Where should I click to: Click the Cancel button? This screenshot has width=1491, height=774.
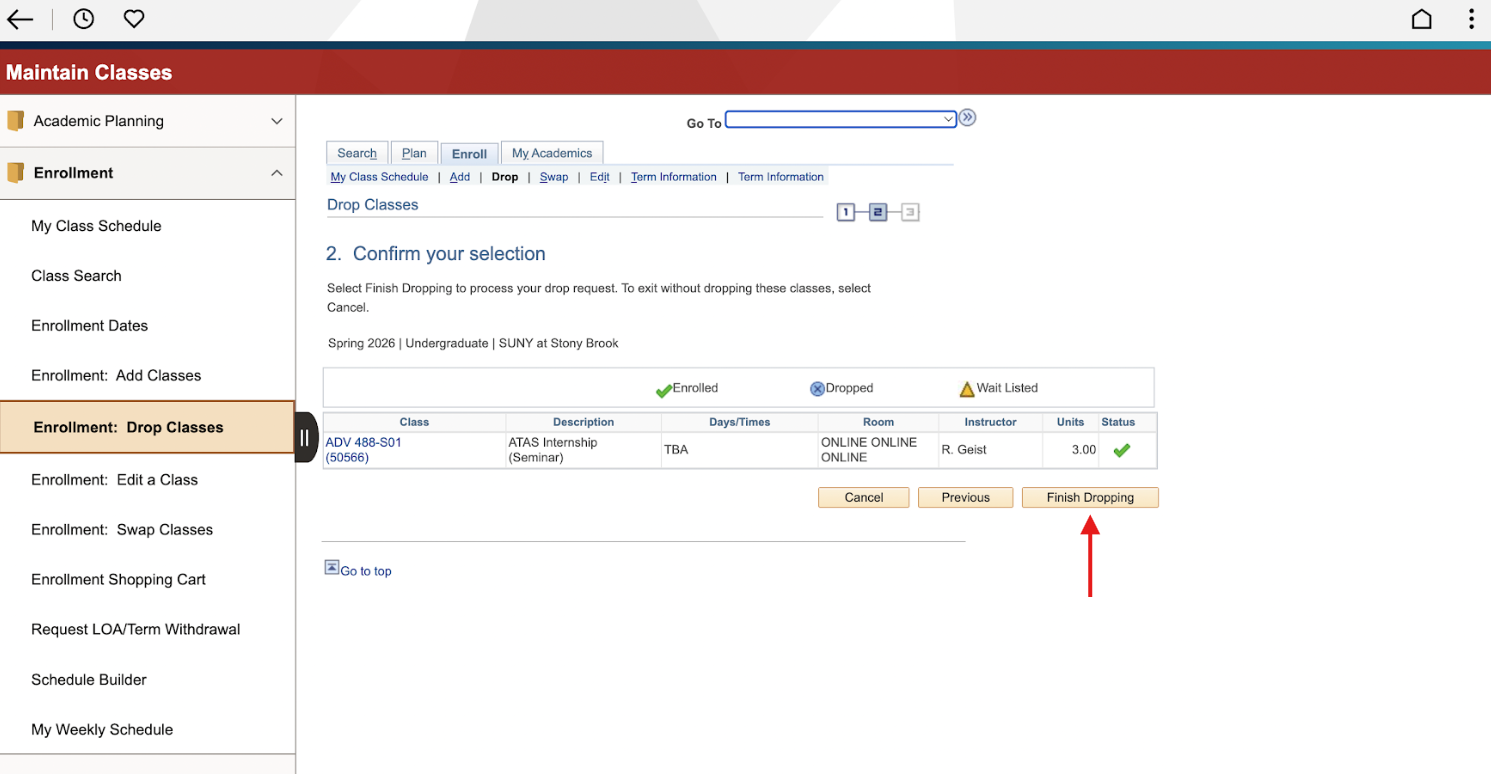864,498
